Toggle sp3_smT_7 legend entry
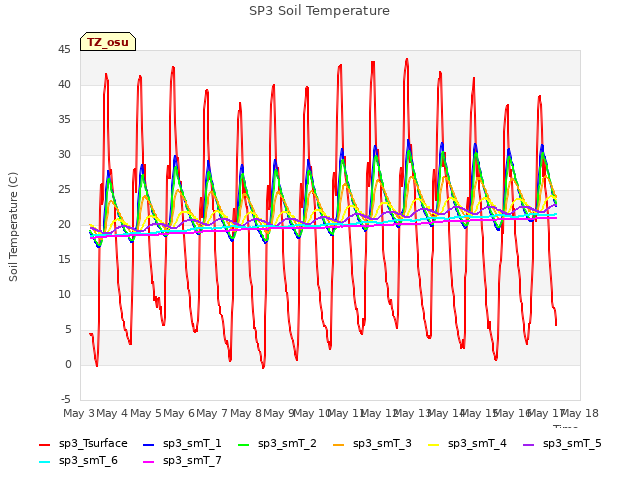Viewport: 640px width, 480px height. pos(182,461)
